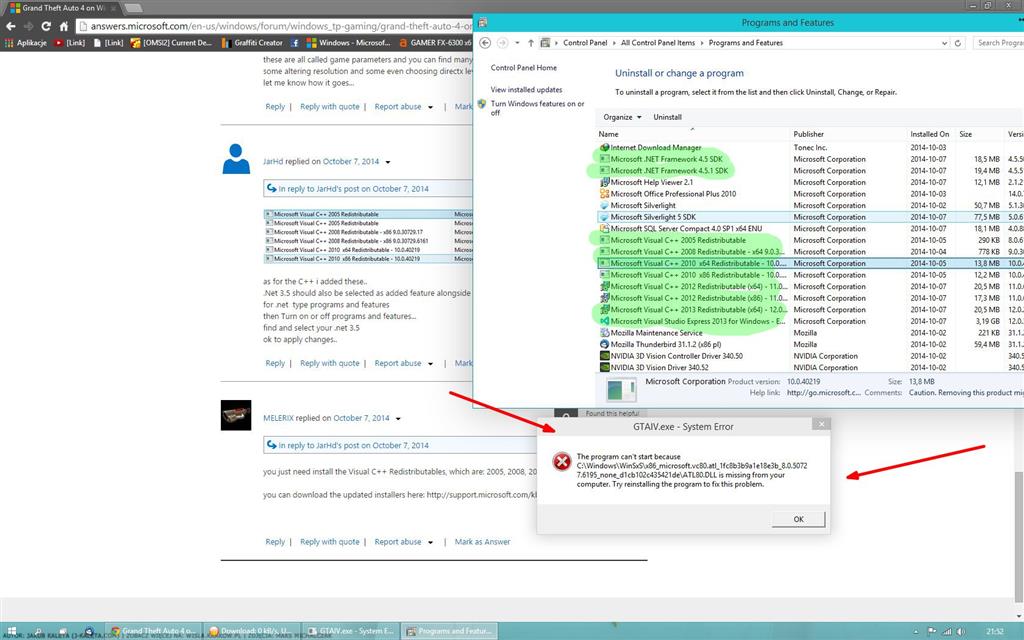1024x640 pixels.
Task: Sort programs by the Installed On column
Action: pyautogui.click(x=930, y=134)
